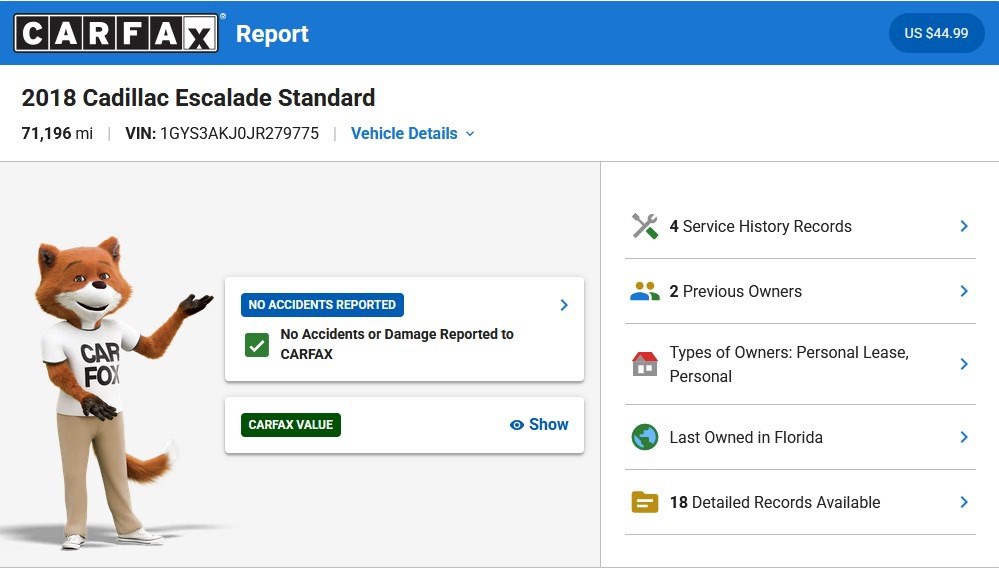999x569 pixels.
Task: Expand the Previous Owners chevron
Action: tap(964, 291)
